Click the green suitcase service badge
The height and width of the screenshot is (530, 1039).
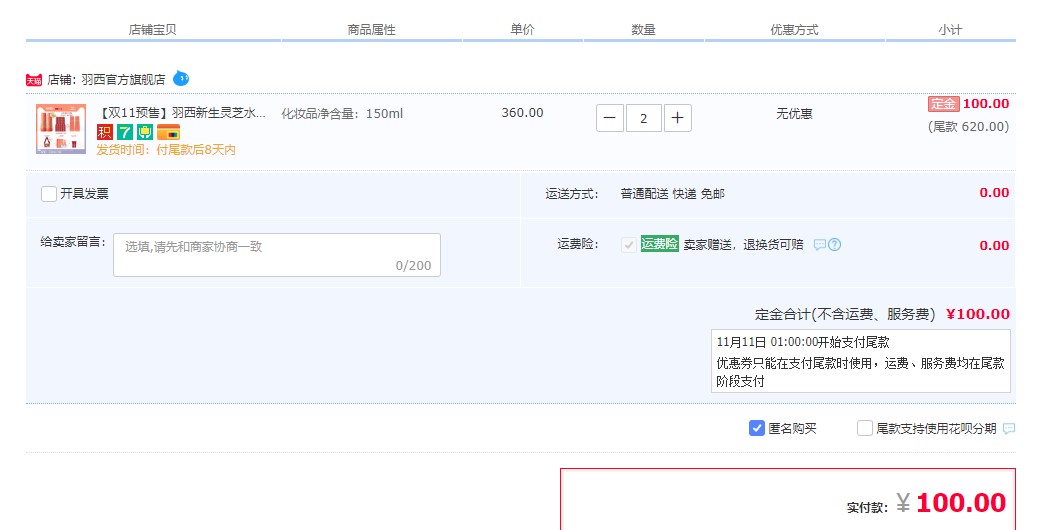[x=144, y=132]
